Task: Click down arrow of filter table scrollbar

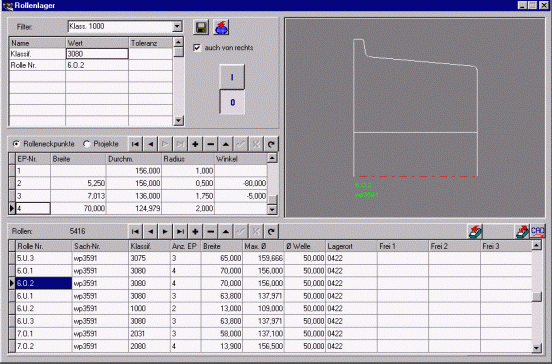Action: pos(178,120)
